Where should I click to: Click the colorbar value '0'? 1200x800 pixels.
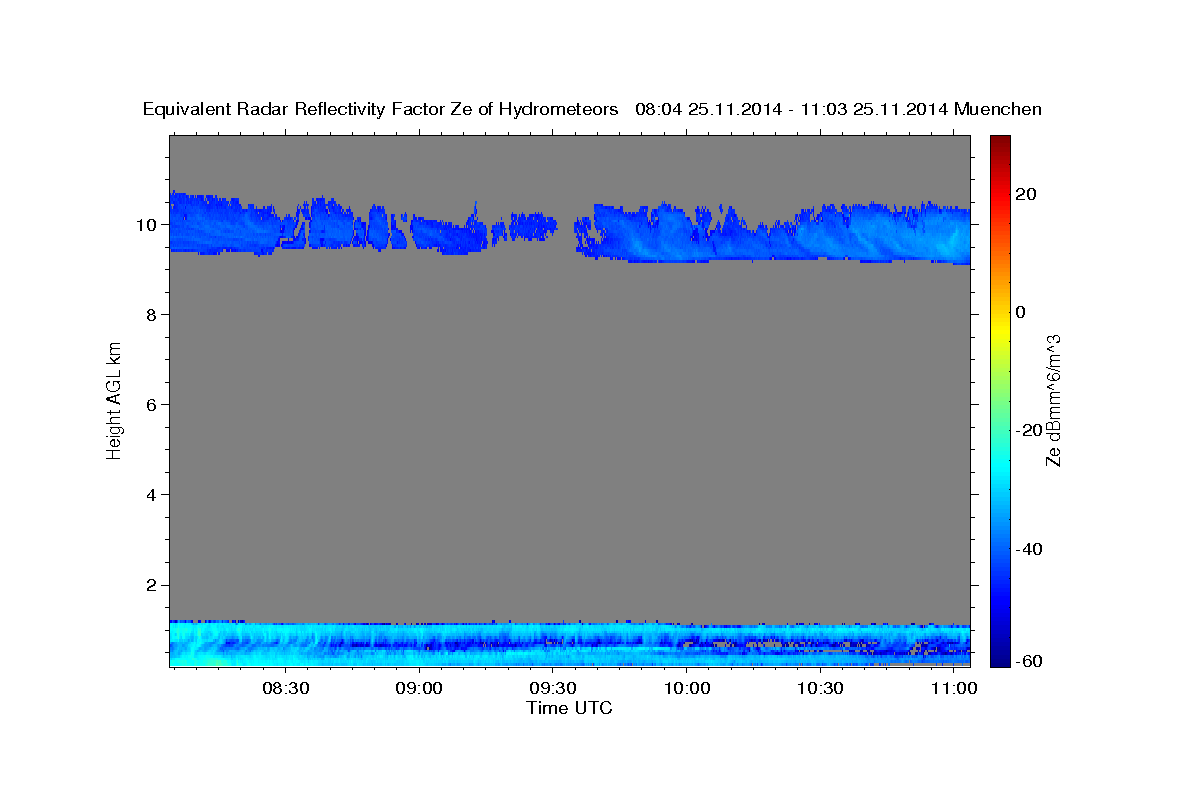[x=1021, y=312]
